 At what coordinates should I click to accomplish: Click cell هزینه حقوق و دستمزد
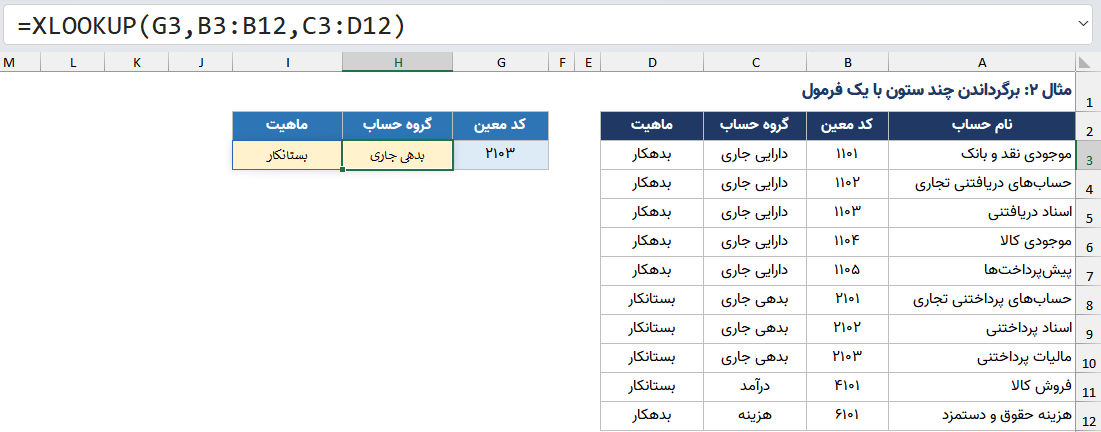(x=982, y=417)
